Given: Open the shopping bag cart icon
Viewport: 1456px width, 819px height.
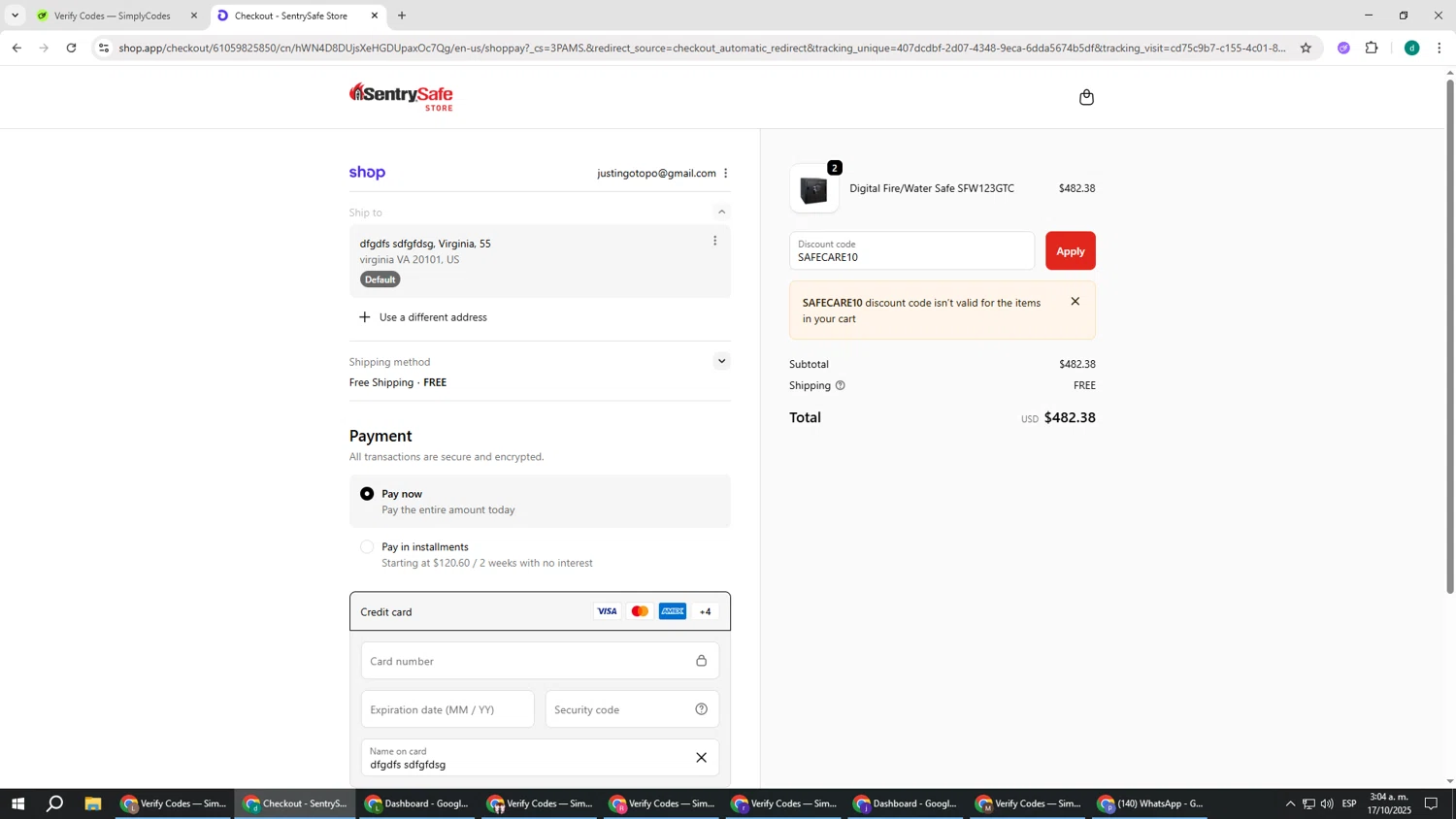Looking at the screenshot, I should 1086,97.
